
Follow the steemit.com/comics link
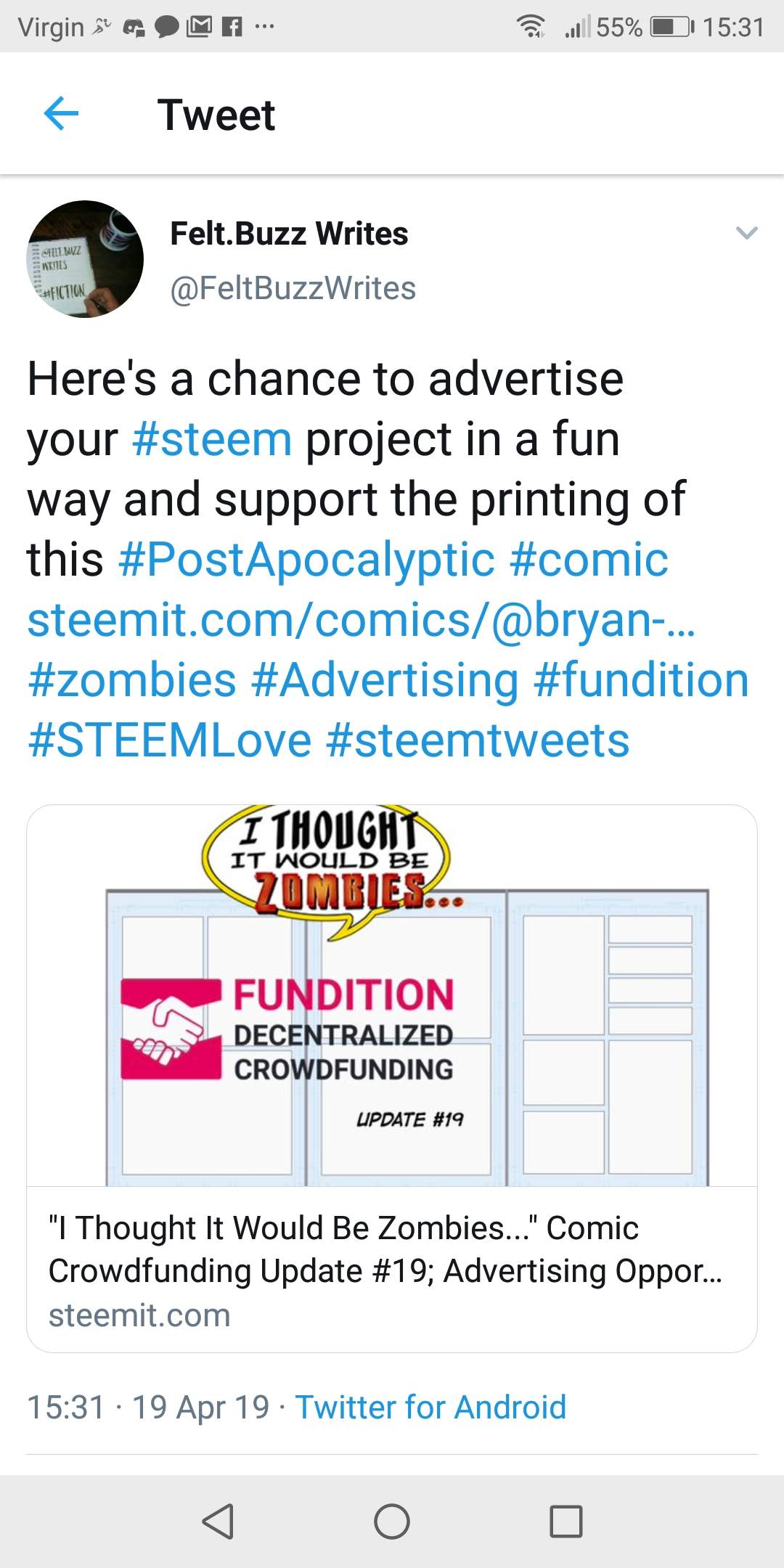(x=361, y=620)
